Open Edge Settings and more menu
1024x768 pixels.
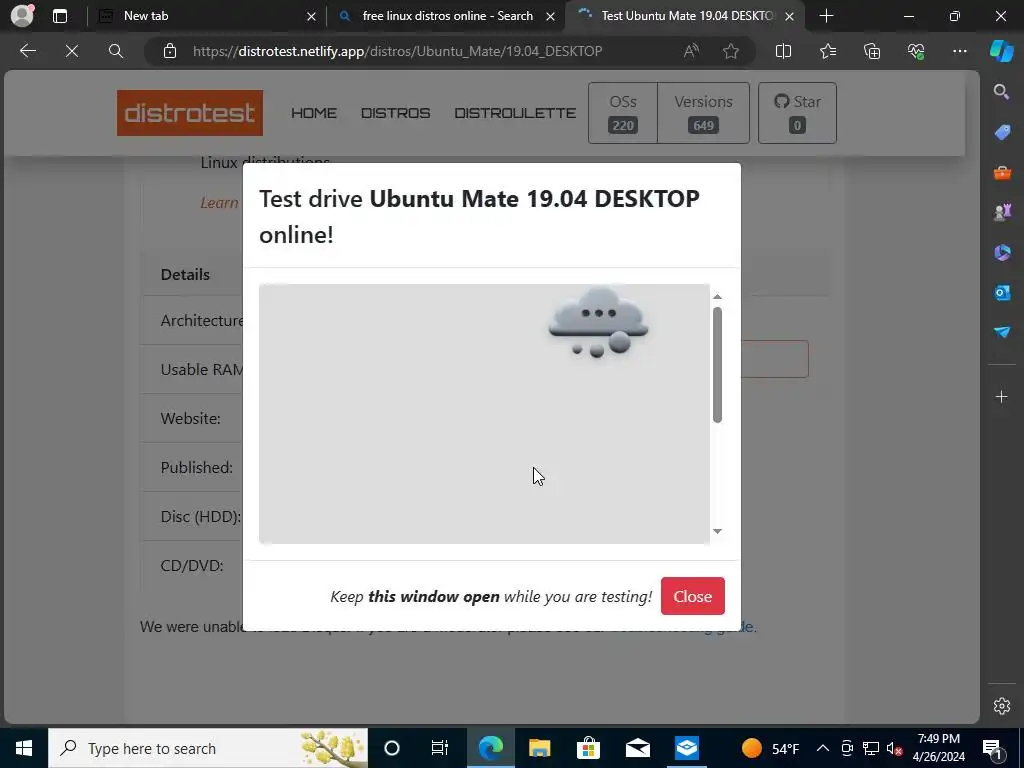(959, 51)
